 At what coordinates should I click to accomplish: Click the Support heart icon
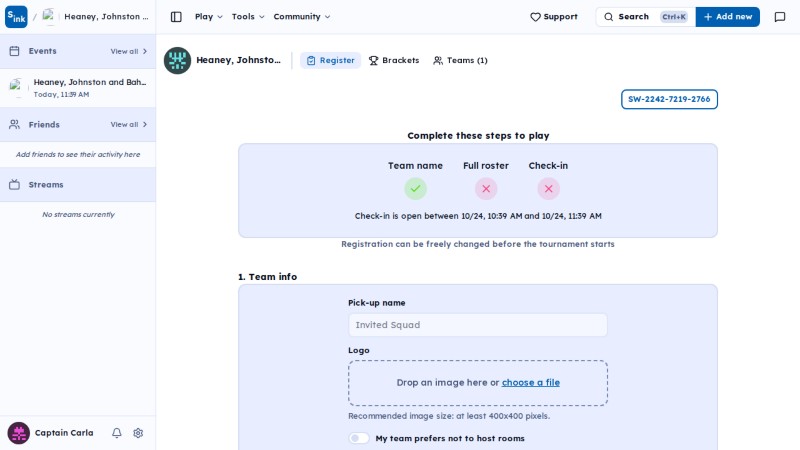[535, 17]
